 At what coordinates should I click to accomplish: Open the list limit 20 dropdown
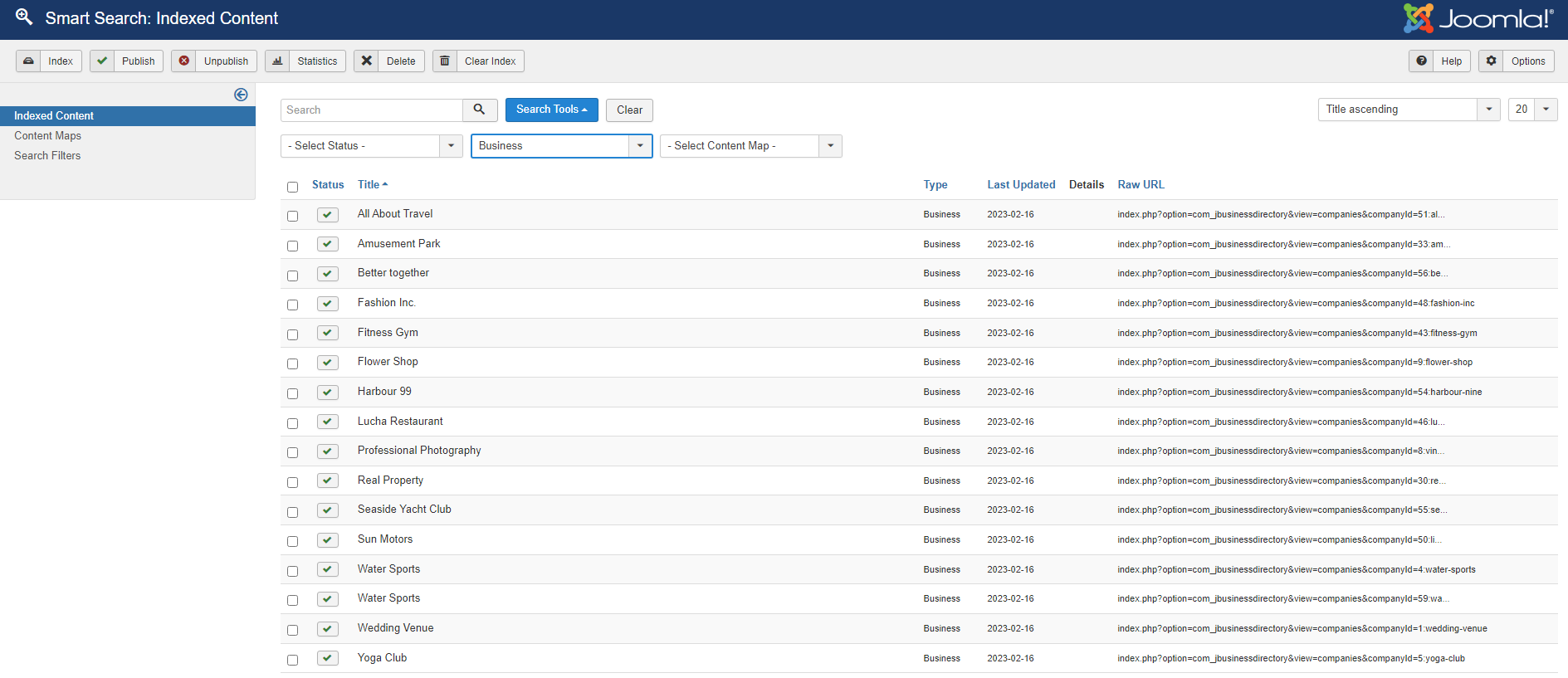1533,110
